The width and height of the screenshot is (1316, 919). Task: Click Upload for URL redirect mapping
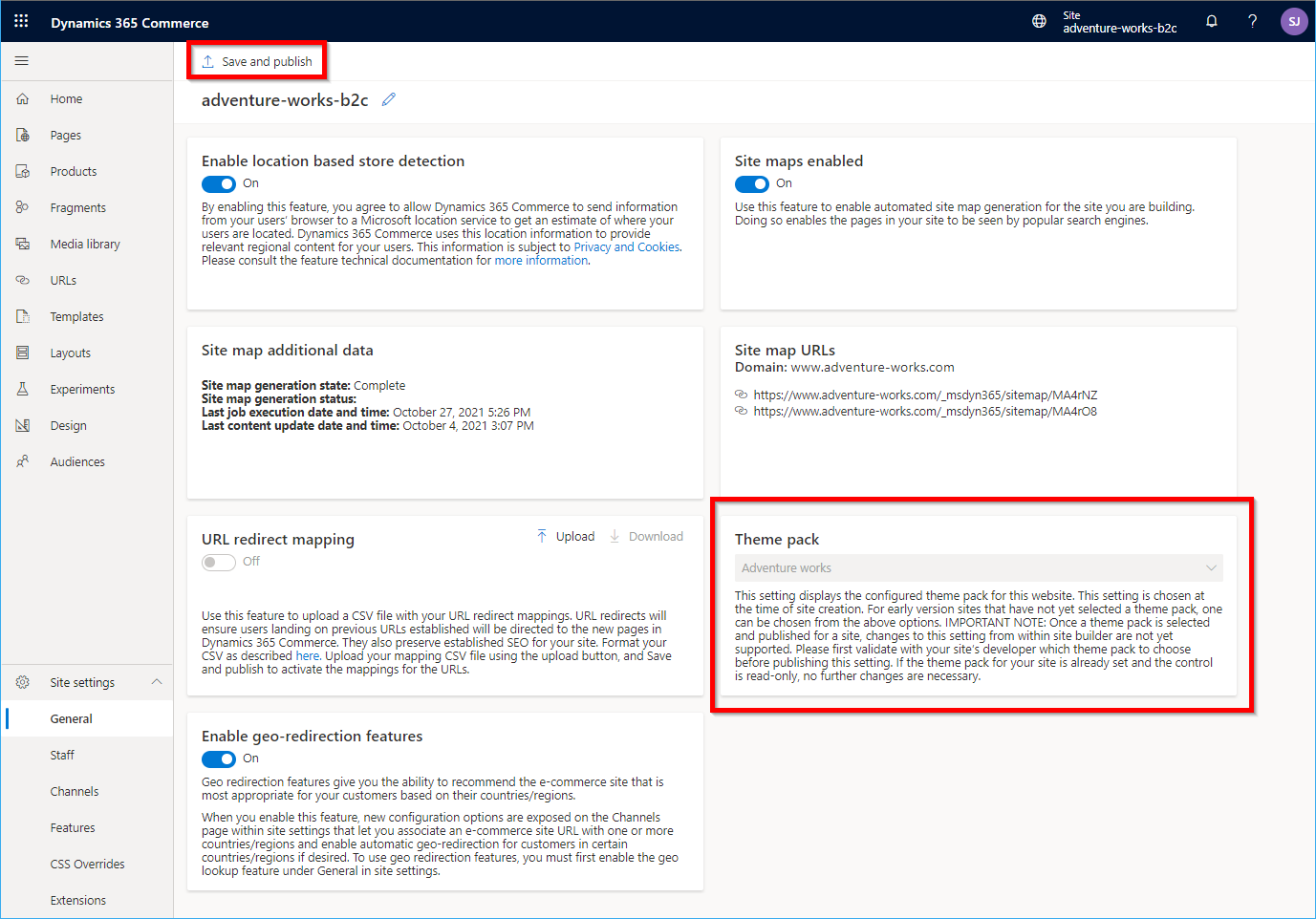click(565, 537)
